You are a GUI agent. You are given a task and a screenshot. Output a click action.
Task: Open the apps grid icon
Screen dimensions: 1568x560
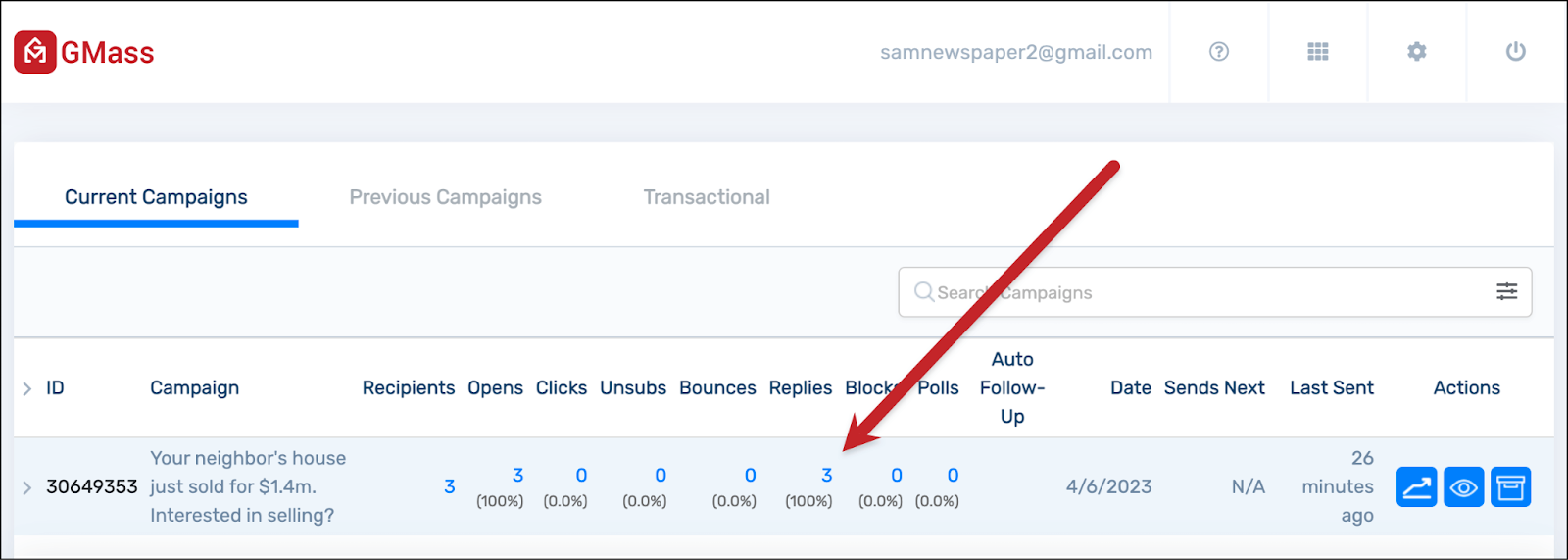pyautogui.click(x=1318, y=52)
